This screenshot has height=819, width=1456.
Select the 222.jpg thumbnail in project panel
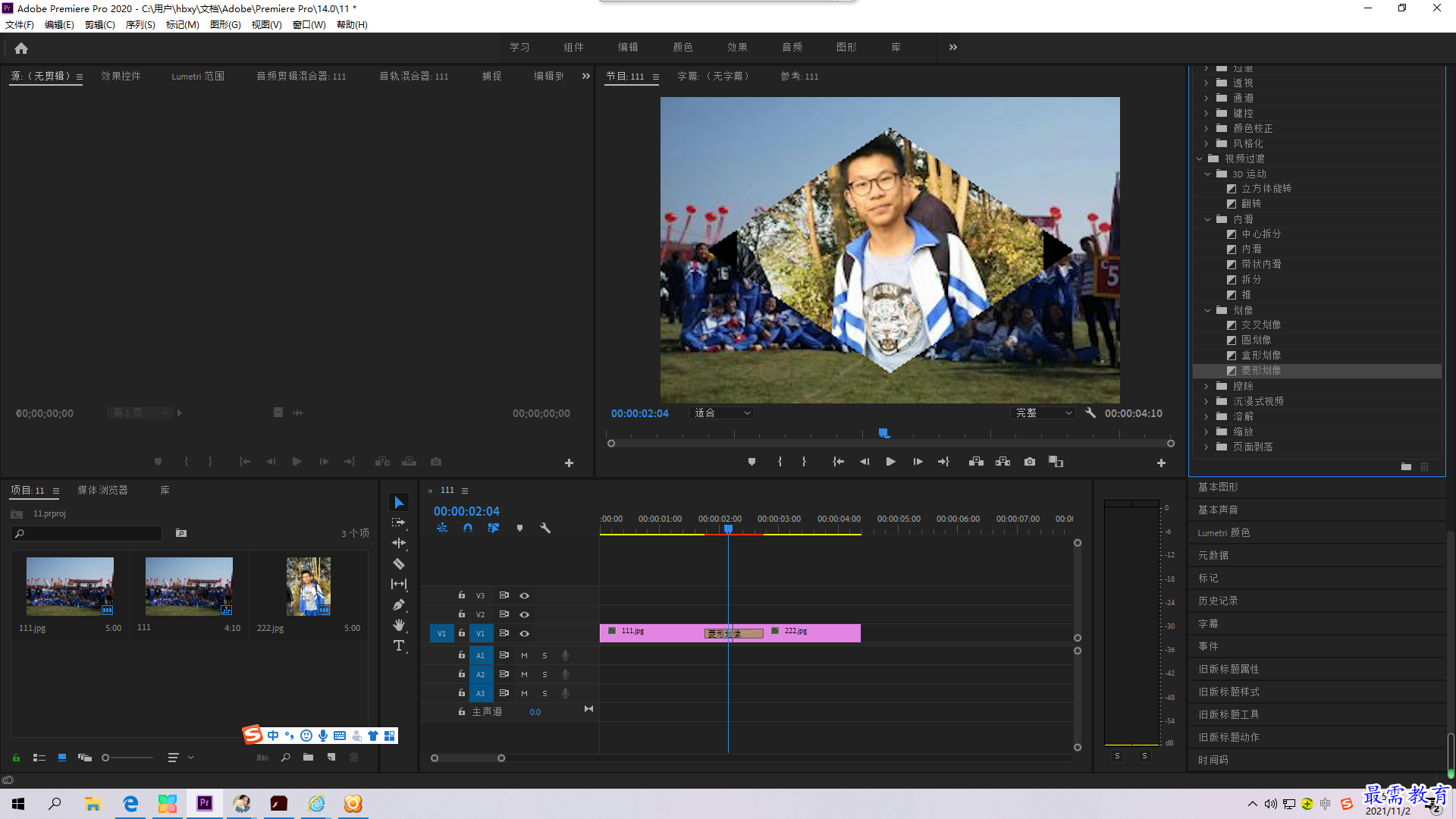click(x=309, y=586)
